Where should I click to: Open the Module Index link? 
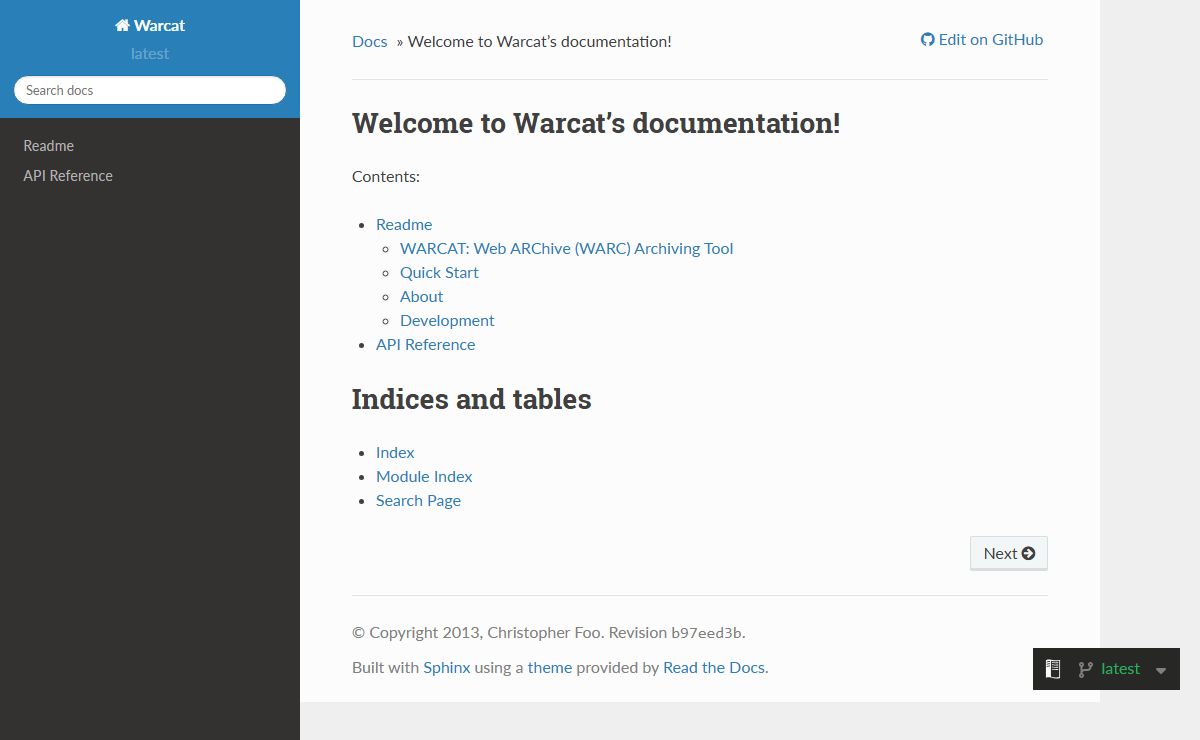click(424, 476)
